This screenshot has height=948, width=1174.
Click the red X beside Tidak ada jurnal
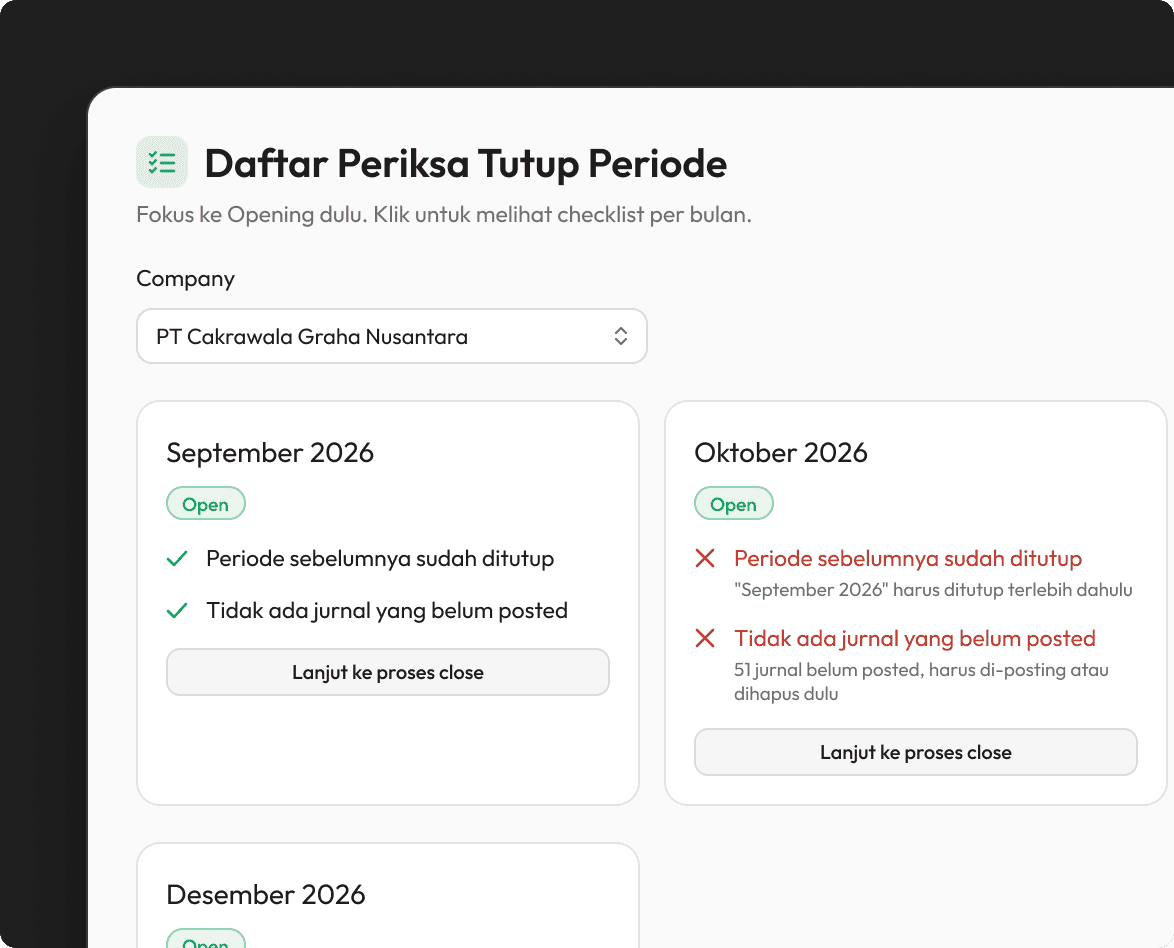(705, 638)
